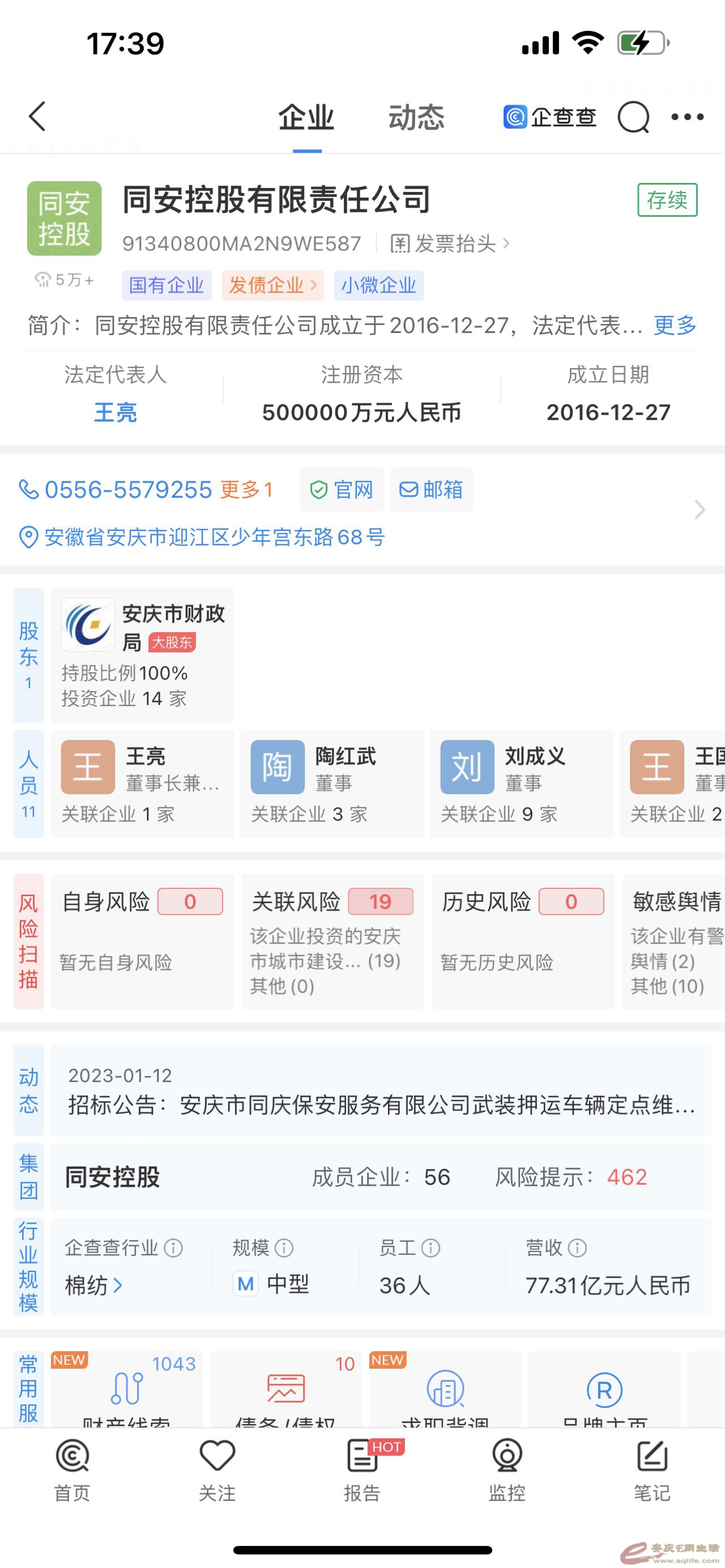Tap the 邮箱 button
725x1568 pixels.
(431, 489)
